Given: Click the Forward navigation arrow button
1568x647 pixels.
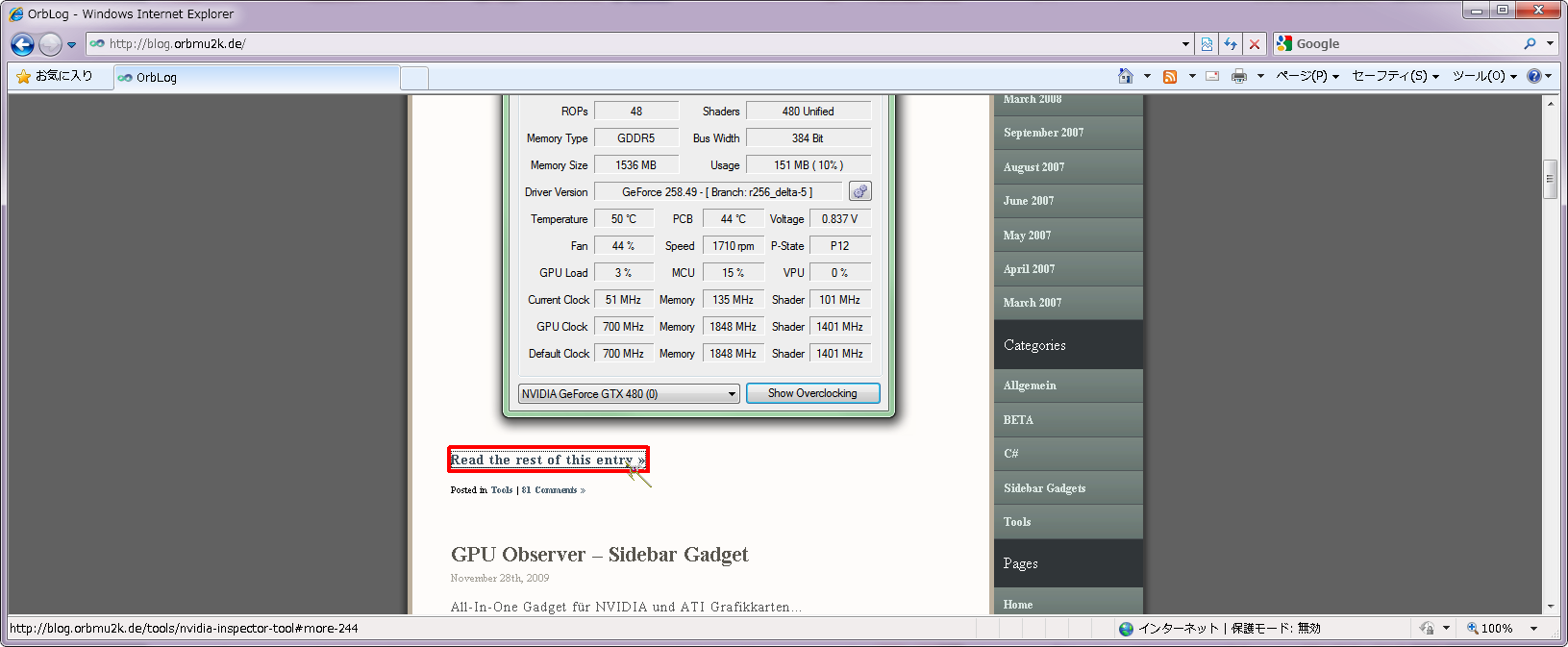Looking at the screenshot, I should point(50,44).
